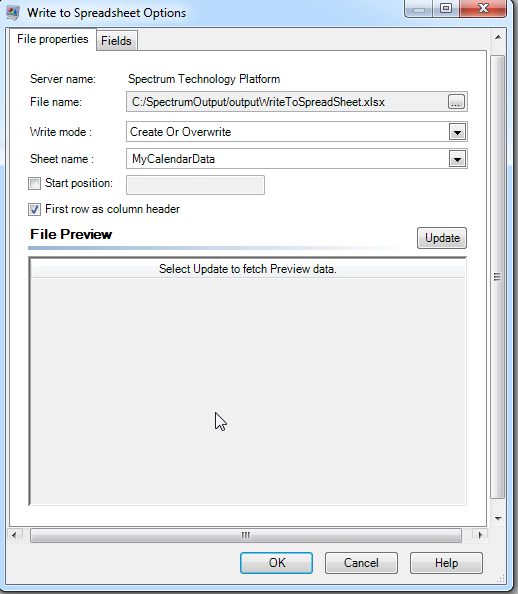Click the application icon in title bar
Screen dimensions: 518x594
coord(13,13)
